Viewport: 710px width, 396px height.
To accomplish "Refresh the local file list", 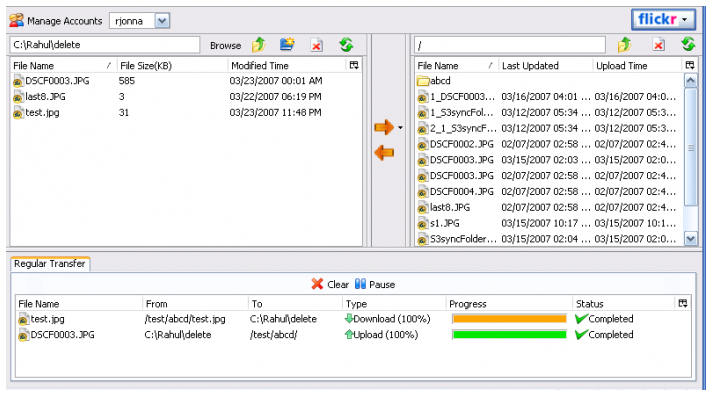I will [x=346, y=45].
